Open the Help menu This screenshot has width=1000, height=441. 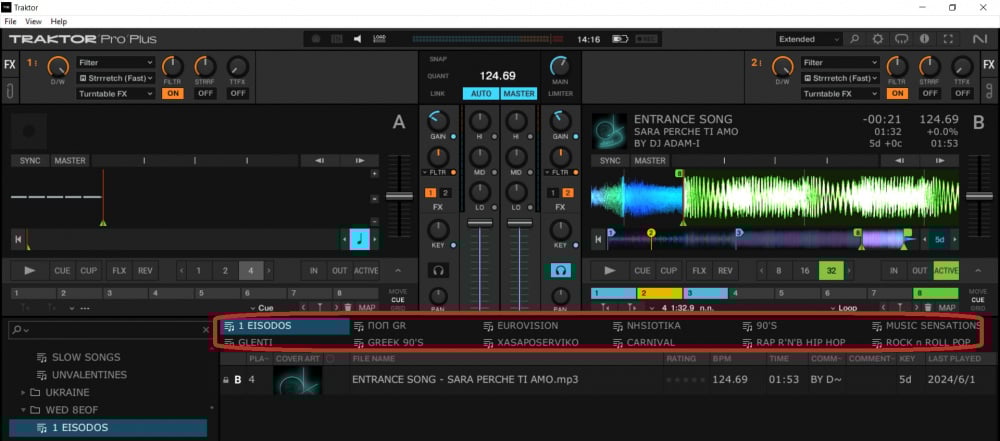point(59,21)
